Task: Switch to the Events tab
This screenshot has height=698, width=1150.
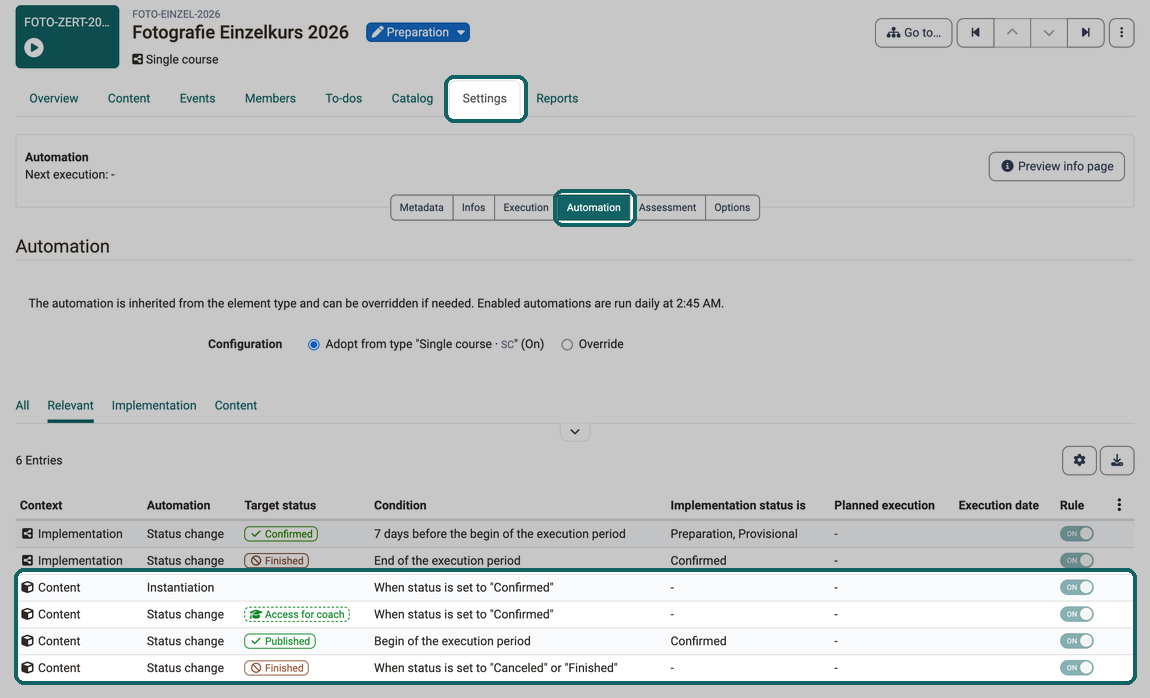Action: [197, 98]
